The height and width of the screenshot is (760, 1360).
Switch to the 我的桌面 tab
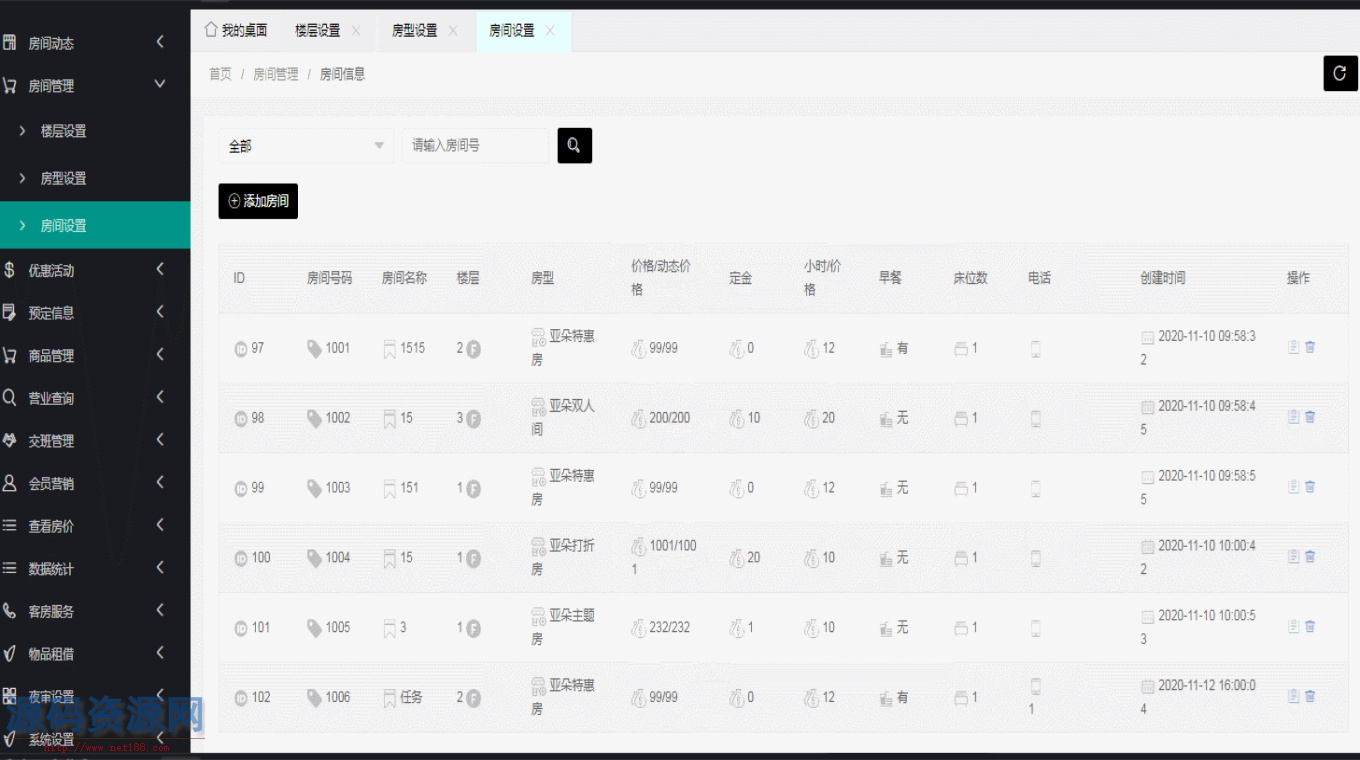click(236, 31)
